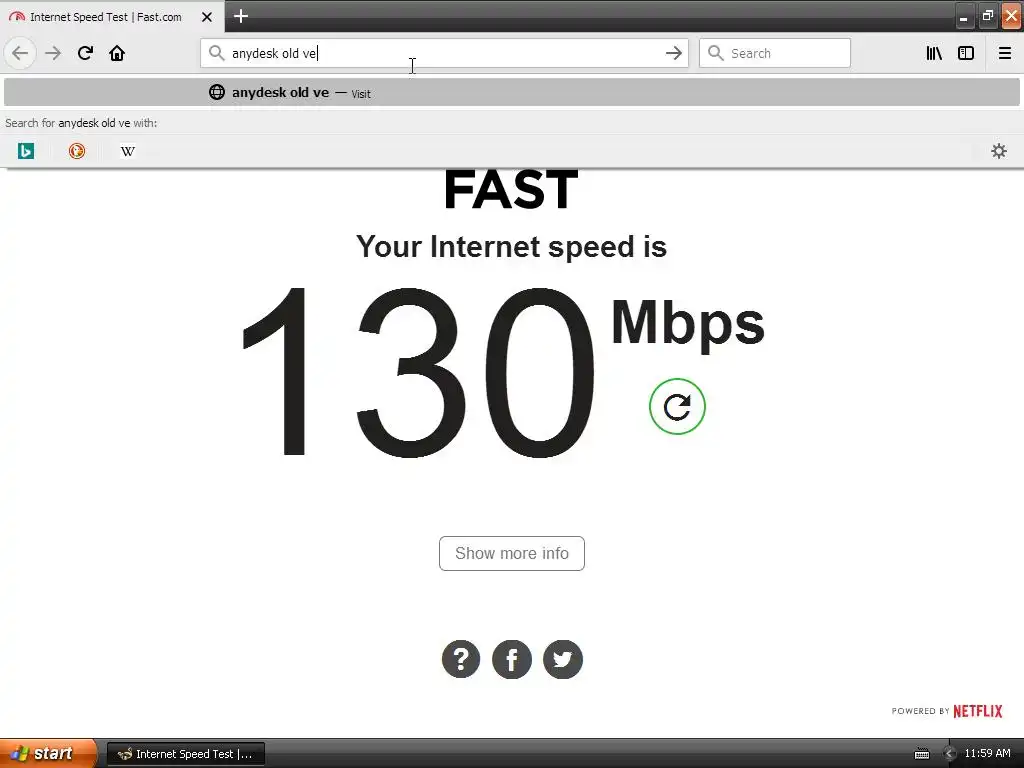Share result on Facebook
The width and height of the screenshot is (1024, 768).
[x=511, y=659]
